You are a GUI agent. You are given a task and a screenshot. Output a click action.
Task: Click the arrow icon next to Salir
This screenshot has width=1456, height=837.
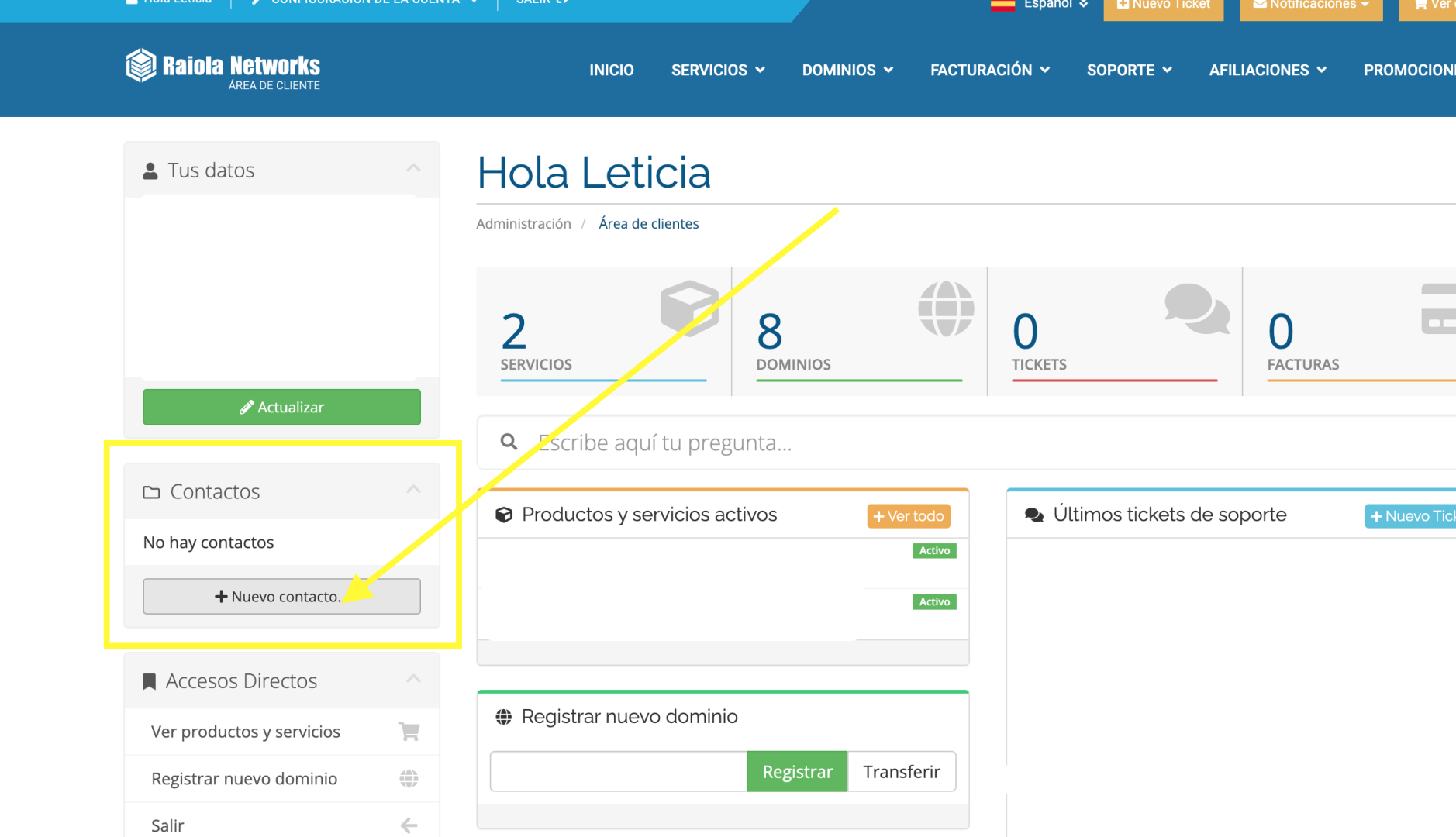pos(409,825)
